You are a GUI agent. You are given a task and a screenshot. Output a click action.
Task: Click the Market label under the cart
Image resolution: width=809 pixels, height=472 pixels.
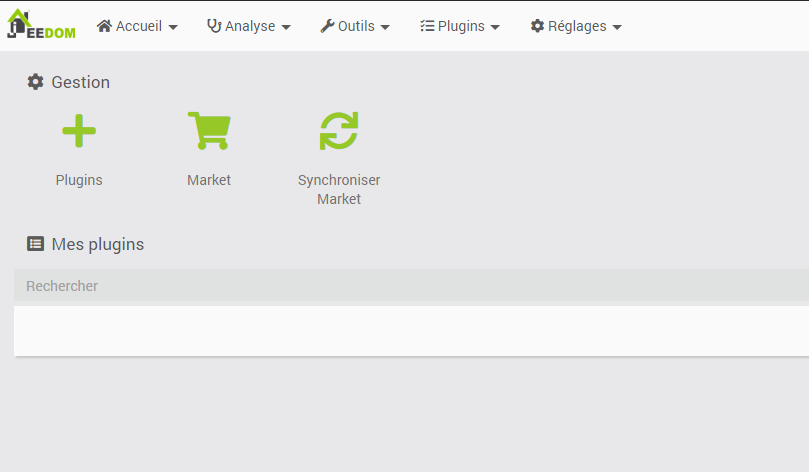click(209, 180)
